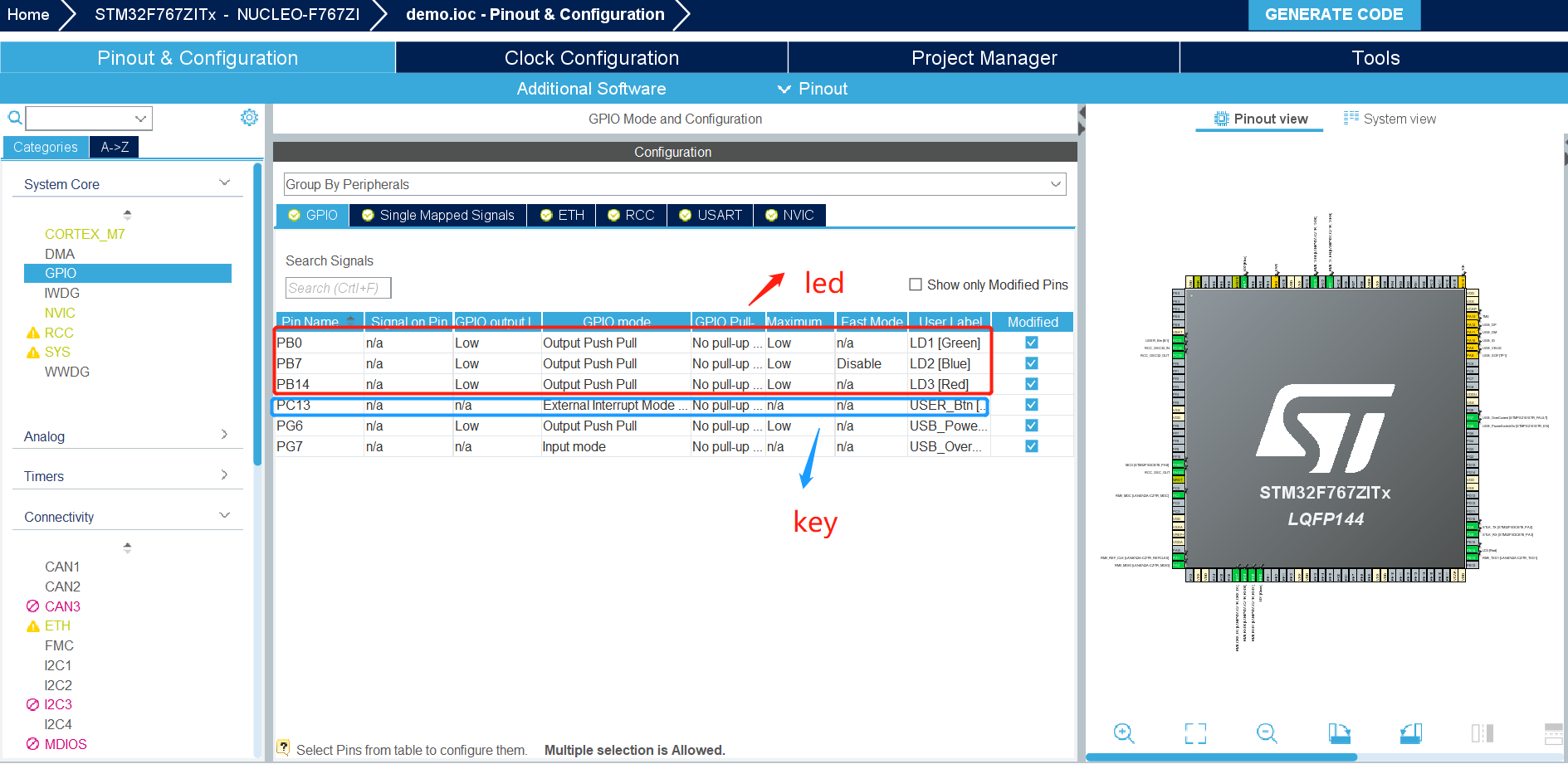Open the Pinout dropdown menu
The width and height of the screenshot is (1568, 764).
pos(813,89)
